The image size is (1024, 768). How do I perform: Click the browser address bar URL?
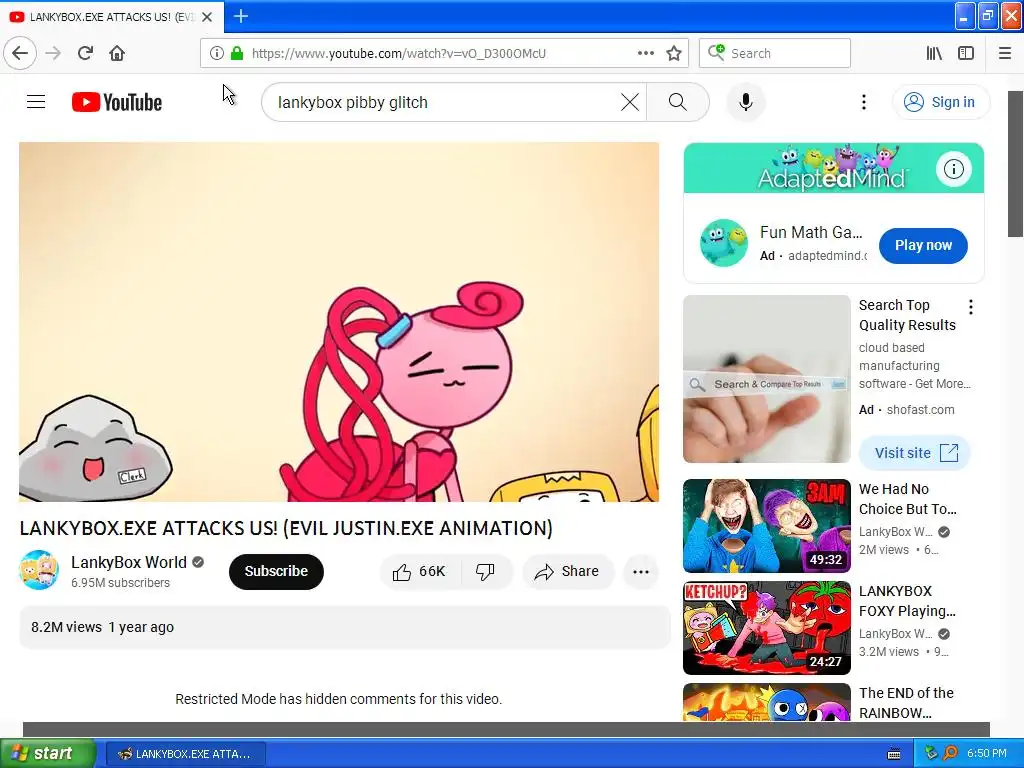(x=398, y=53)
